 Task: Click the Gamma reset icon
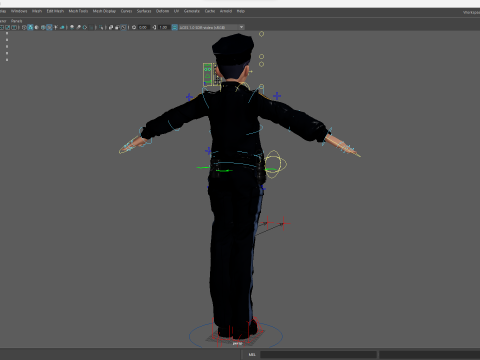click(x=154, y=27)
